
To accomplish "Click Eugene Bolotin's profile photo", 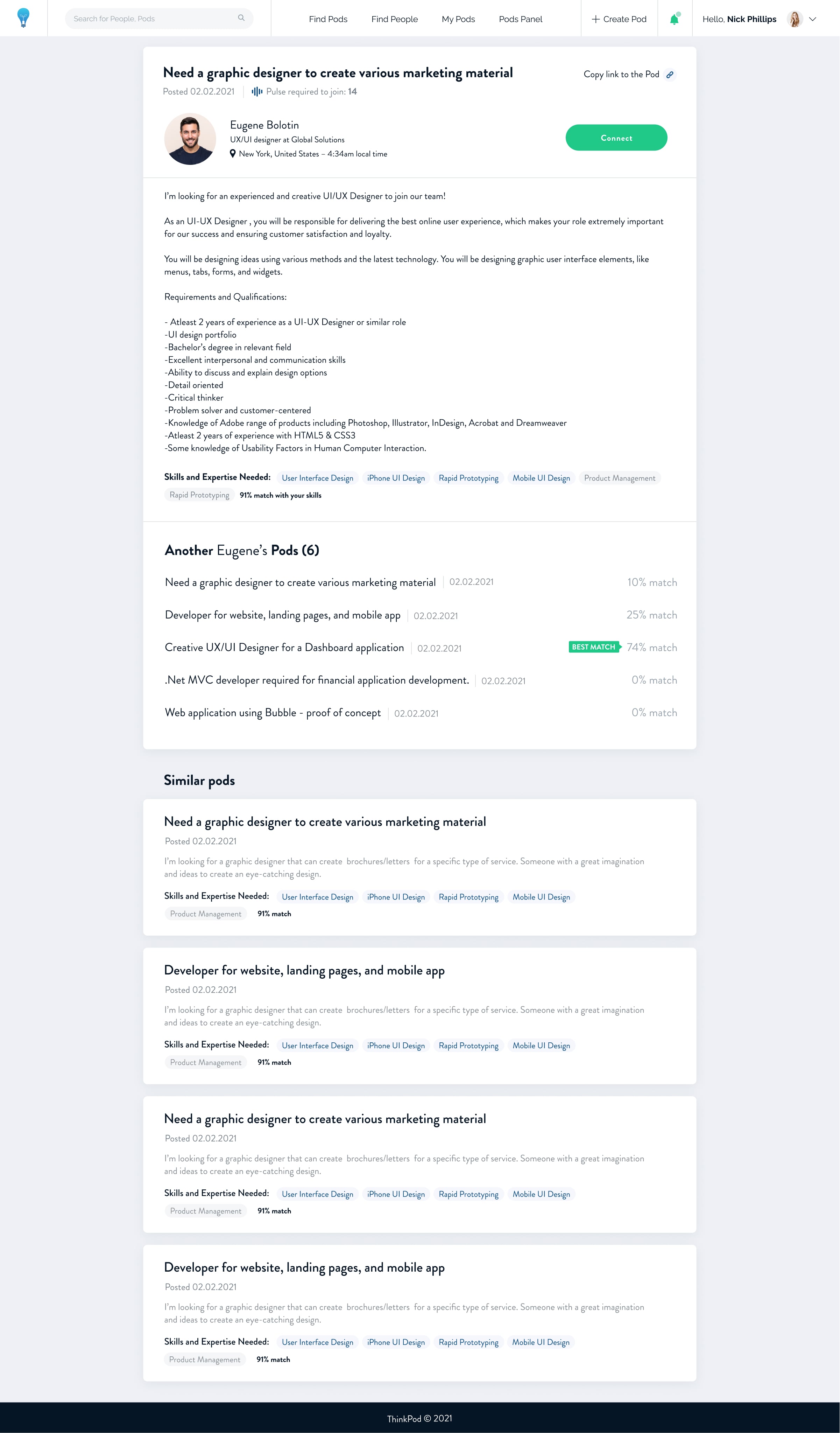I will click(190, 139).
